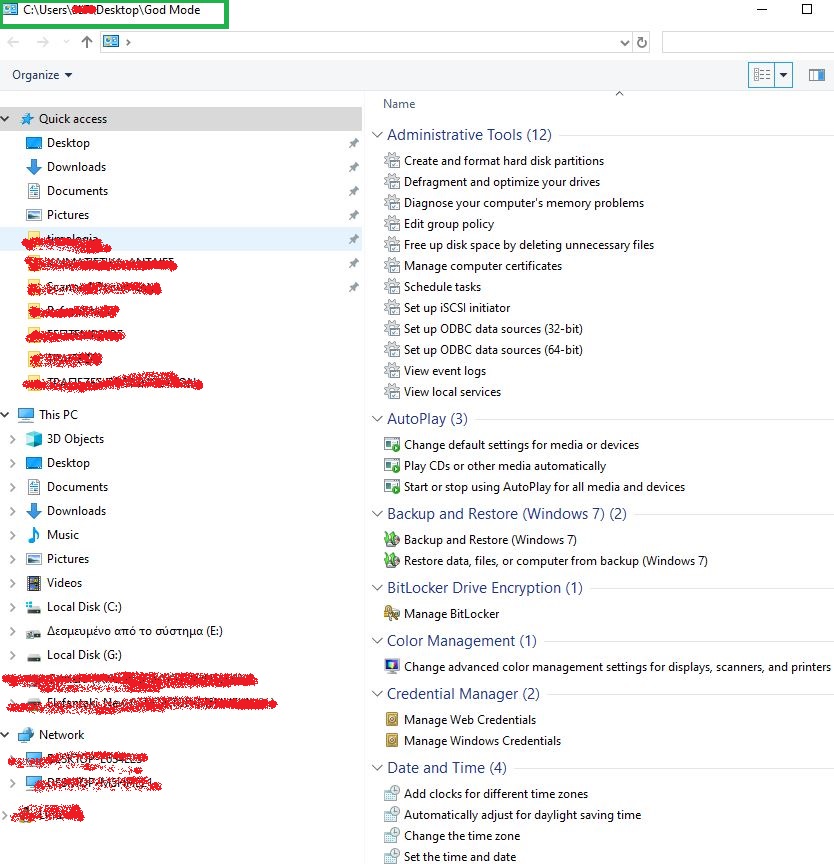Collapse Administrative Tools group
This screenshot has height=864, width=834.
tap(377, 134)
